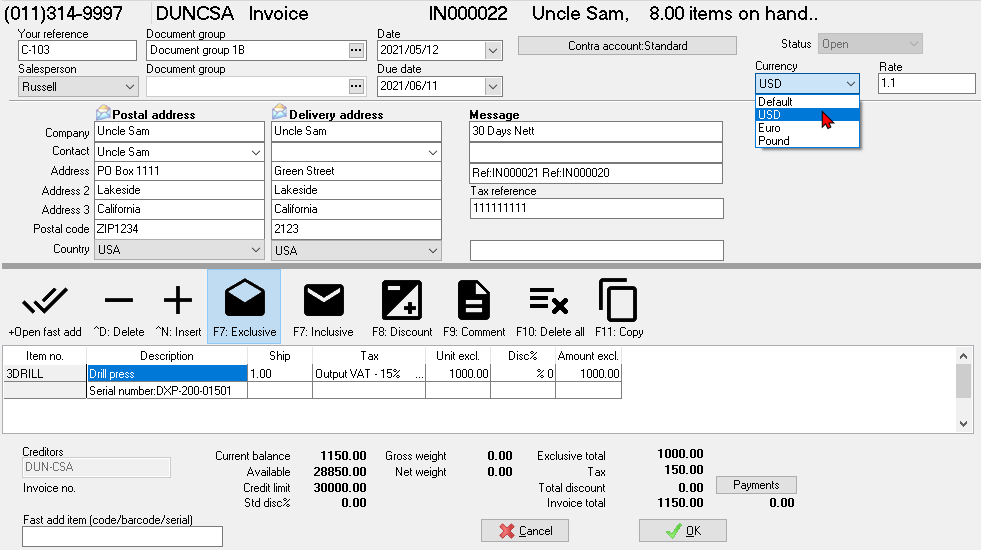981x550 pixels.
Task: Choose Pound in the currency dropdown list
Action: [x=773, y=141]
